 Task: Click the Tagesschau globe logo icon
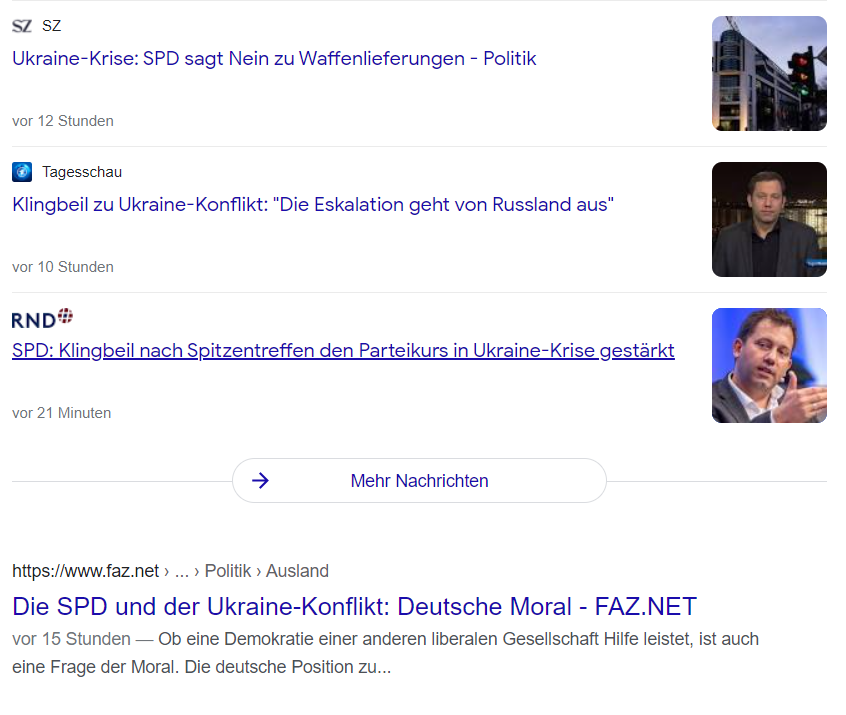(x=22, y=172)
